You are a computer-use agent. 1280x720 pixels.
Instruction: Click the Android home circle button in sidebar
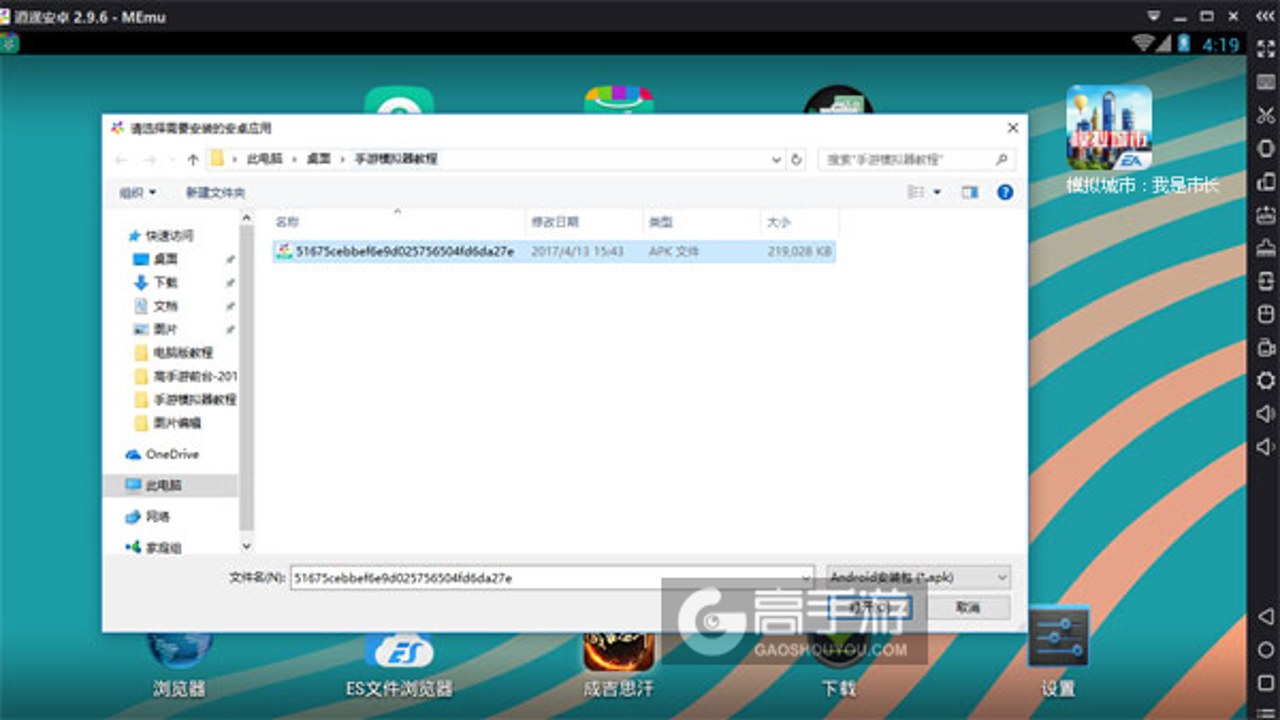coord(1265,650)
